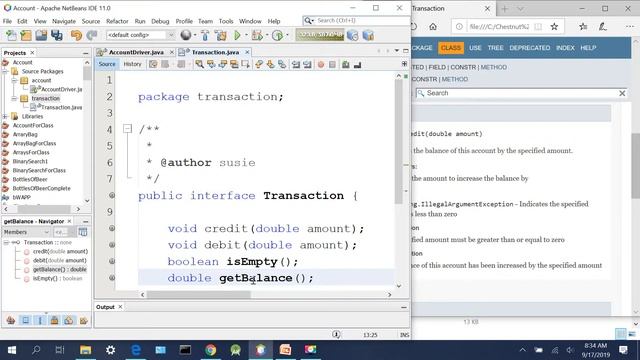Image resolution: width=640 pixels, height=360 pixels.
Task: Click the NetBeans quick search field
Action: click(356, 20)
